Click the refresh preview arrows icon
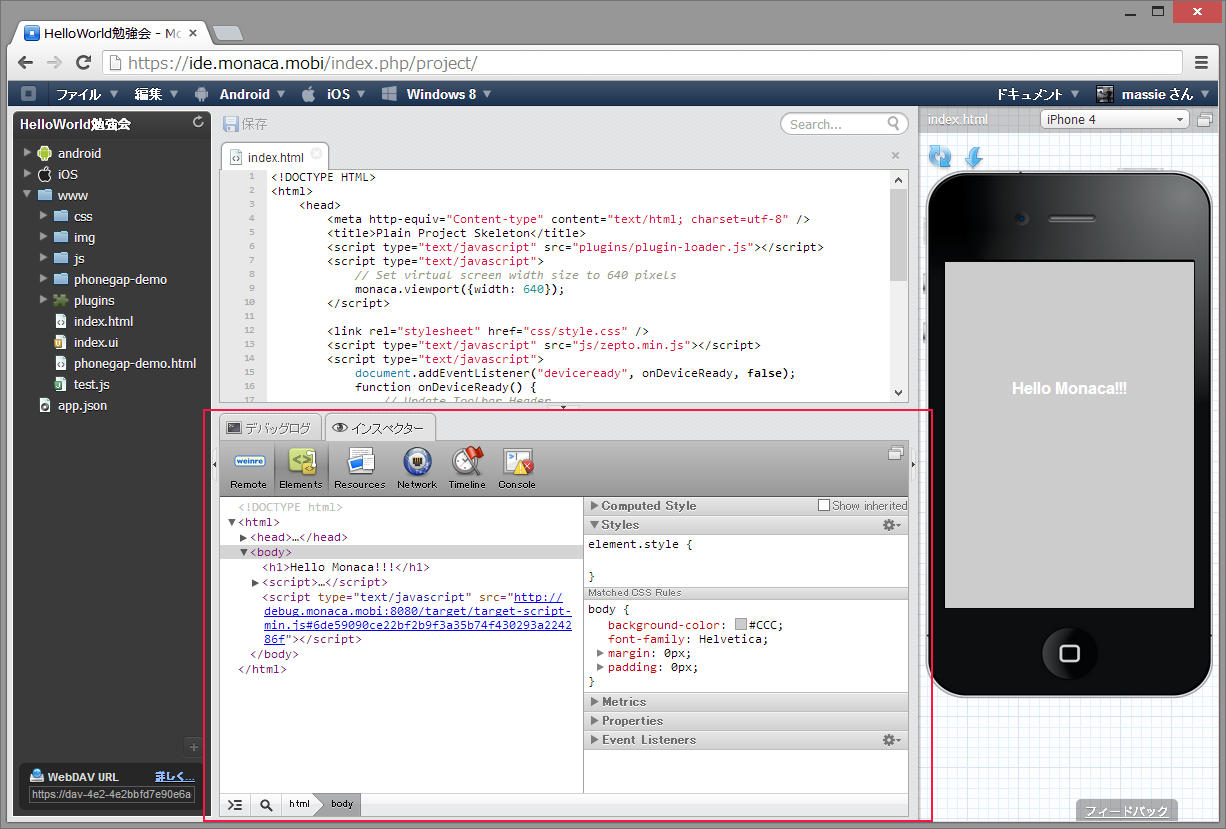The height and width of the screenshot is (829, 1226). click(940, 156)
